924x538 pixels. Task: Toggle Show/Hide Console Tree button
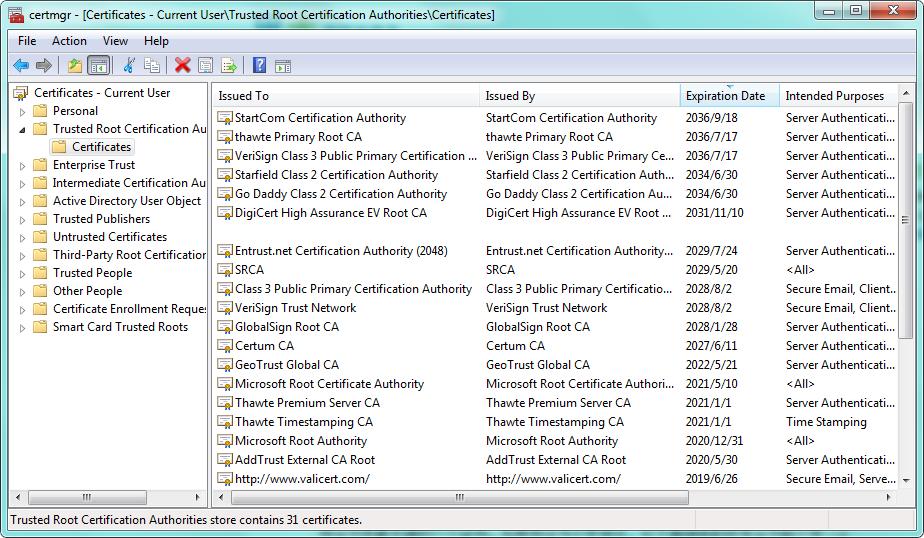click(98, 66)
